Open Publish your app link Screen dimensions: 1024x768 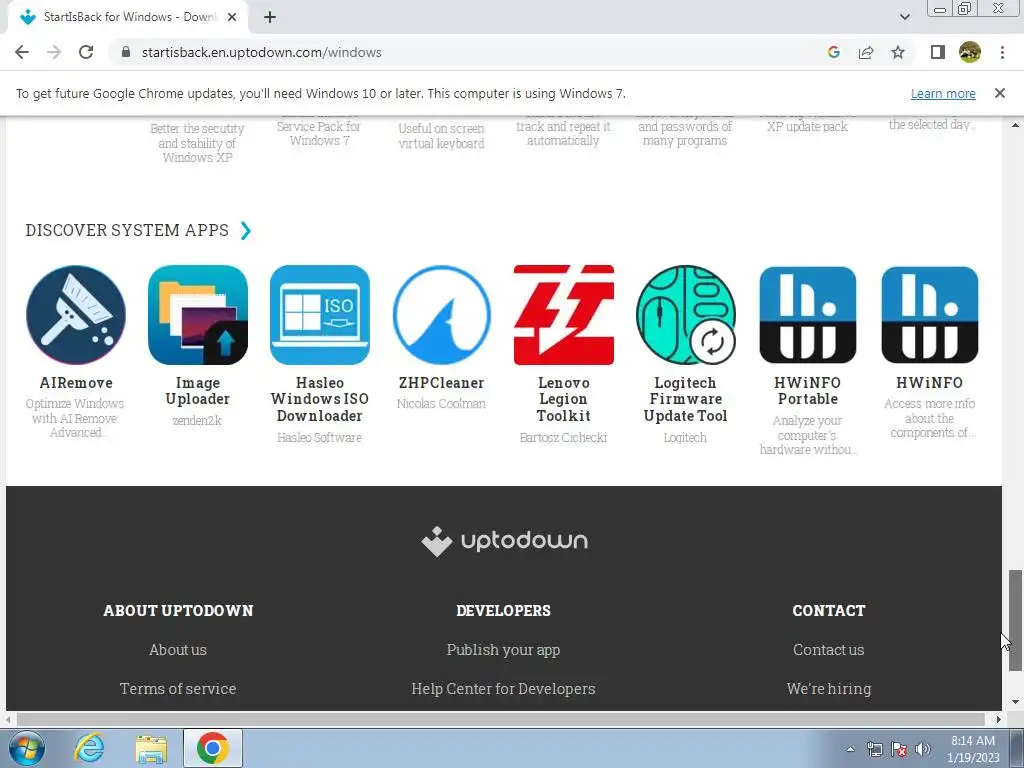coord(504,650)
